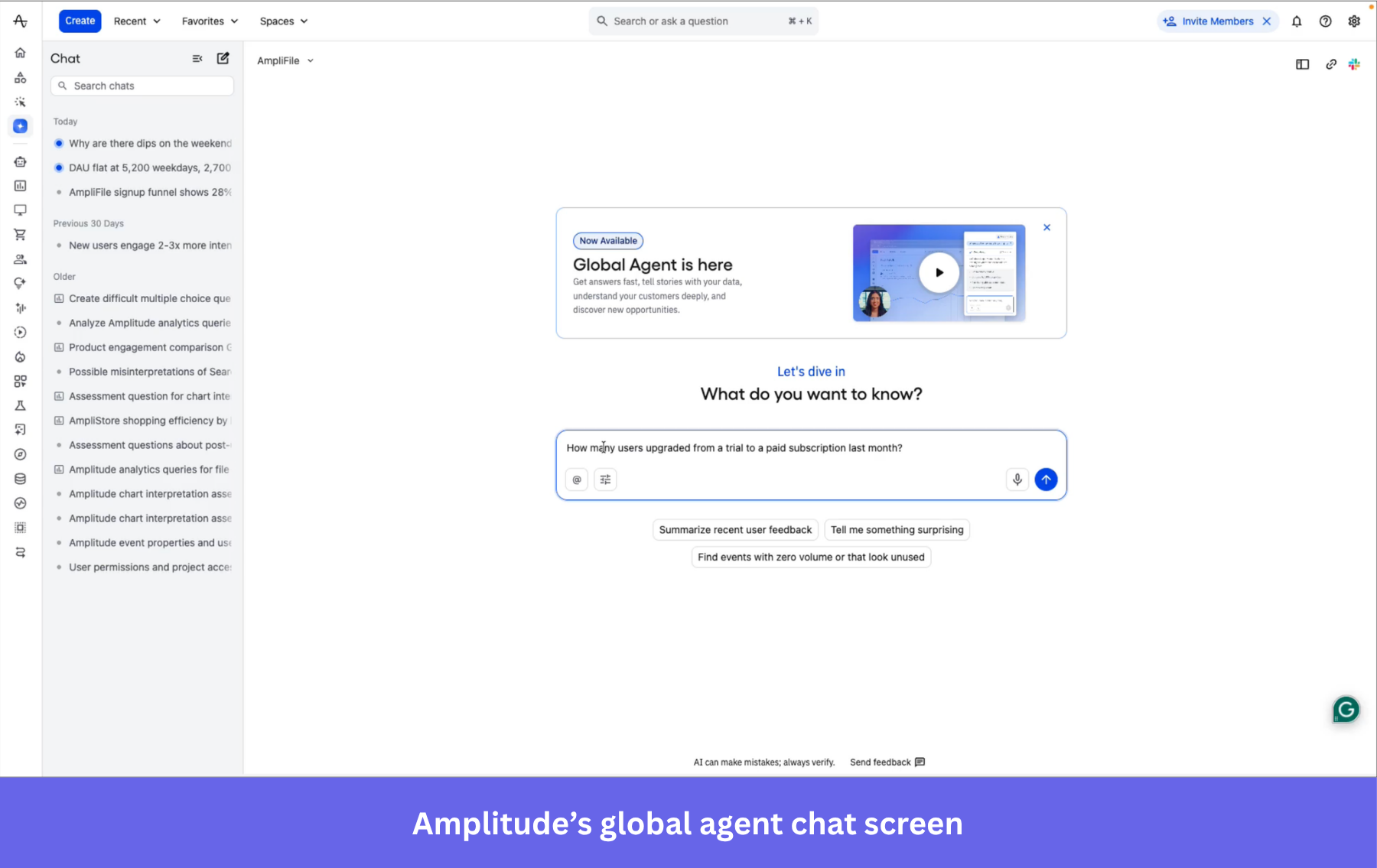The image size is (1377, 868).
Task: Open the users icon in left sidebar
Action: coord(21,259)
